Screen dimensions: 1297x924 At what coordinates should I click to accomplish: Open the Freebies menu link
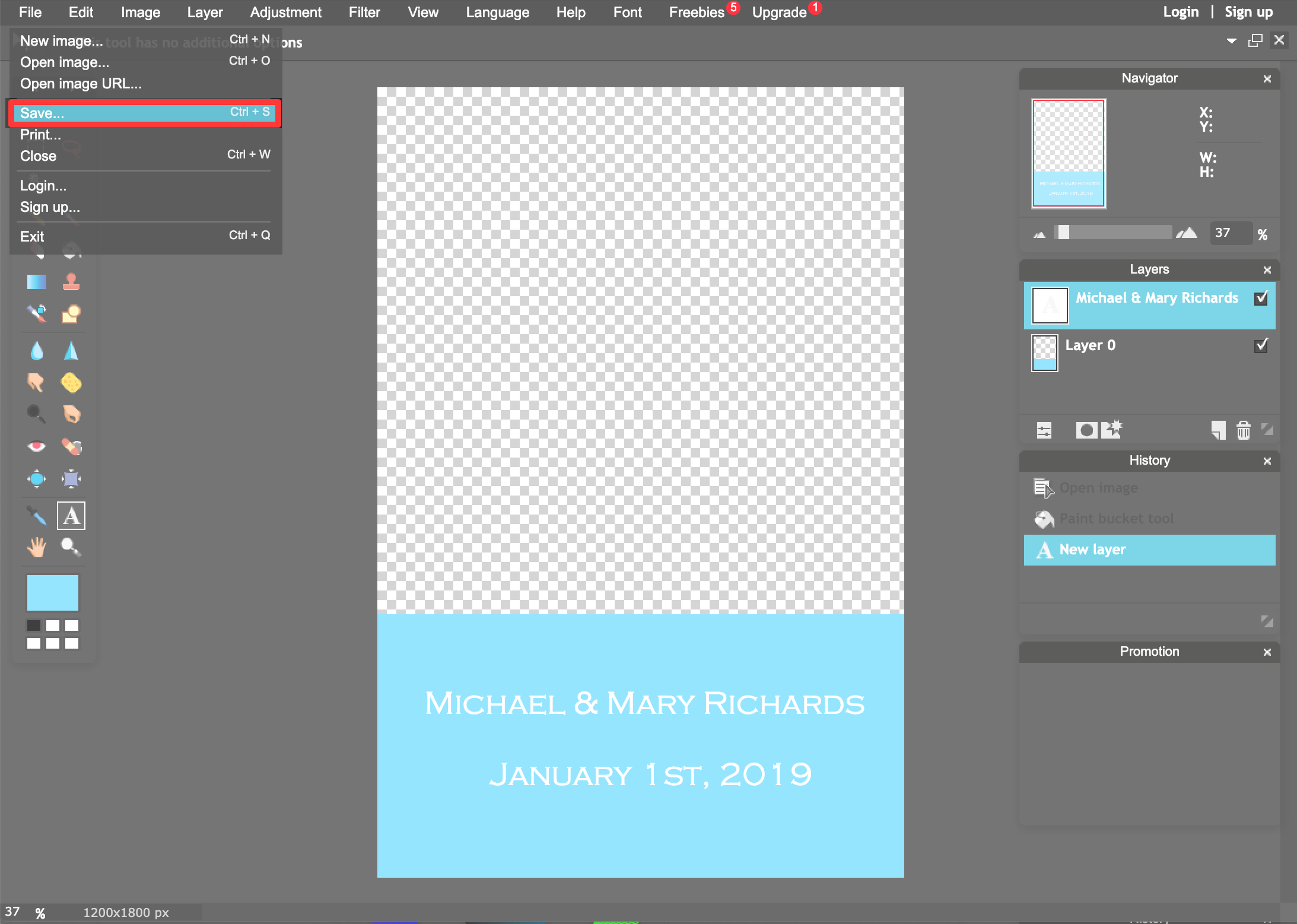(x=697, y=12)
